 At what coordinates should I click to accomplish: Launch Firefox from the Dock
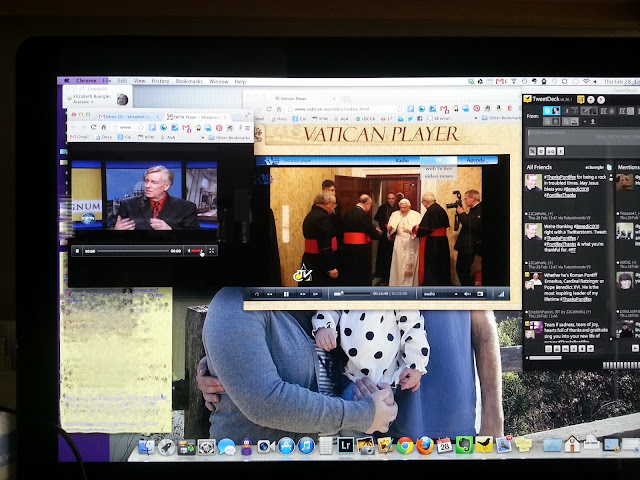(x=424, y=446)
